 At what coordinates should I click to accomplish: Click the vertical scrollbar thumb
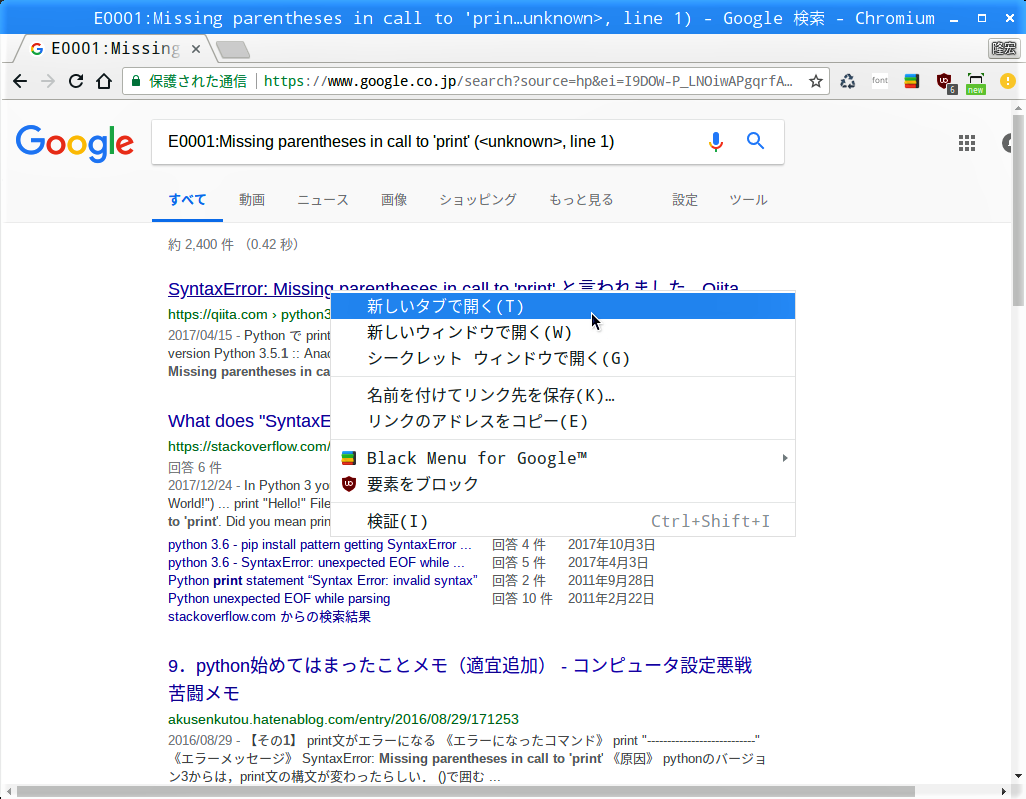pos(1018,209)
